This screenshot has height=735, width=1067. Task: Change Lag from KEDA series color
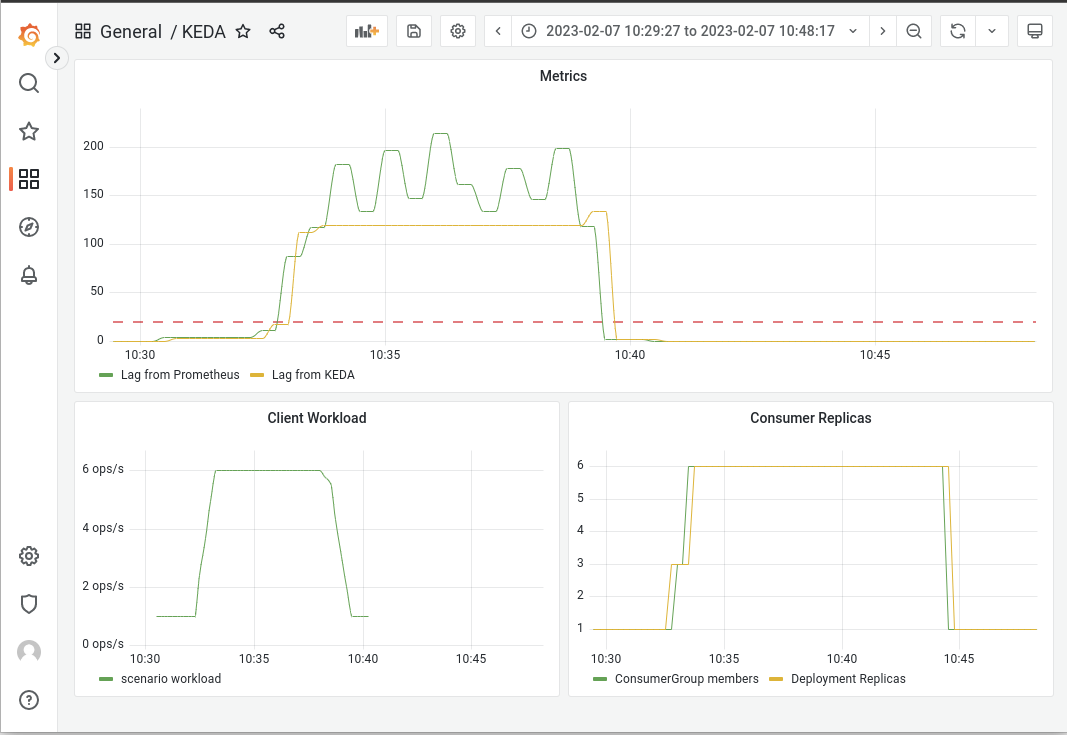257,375
